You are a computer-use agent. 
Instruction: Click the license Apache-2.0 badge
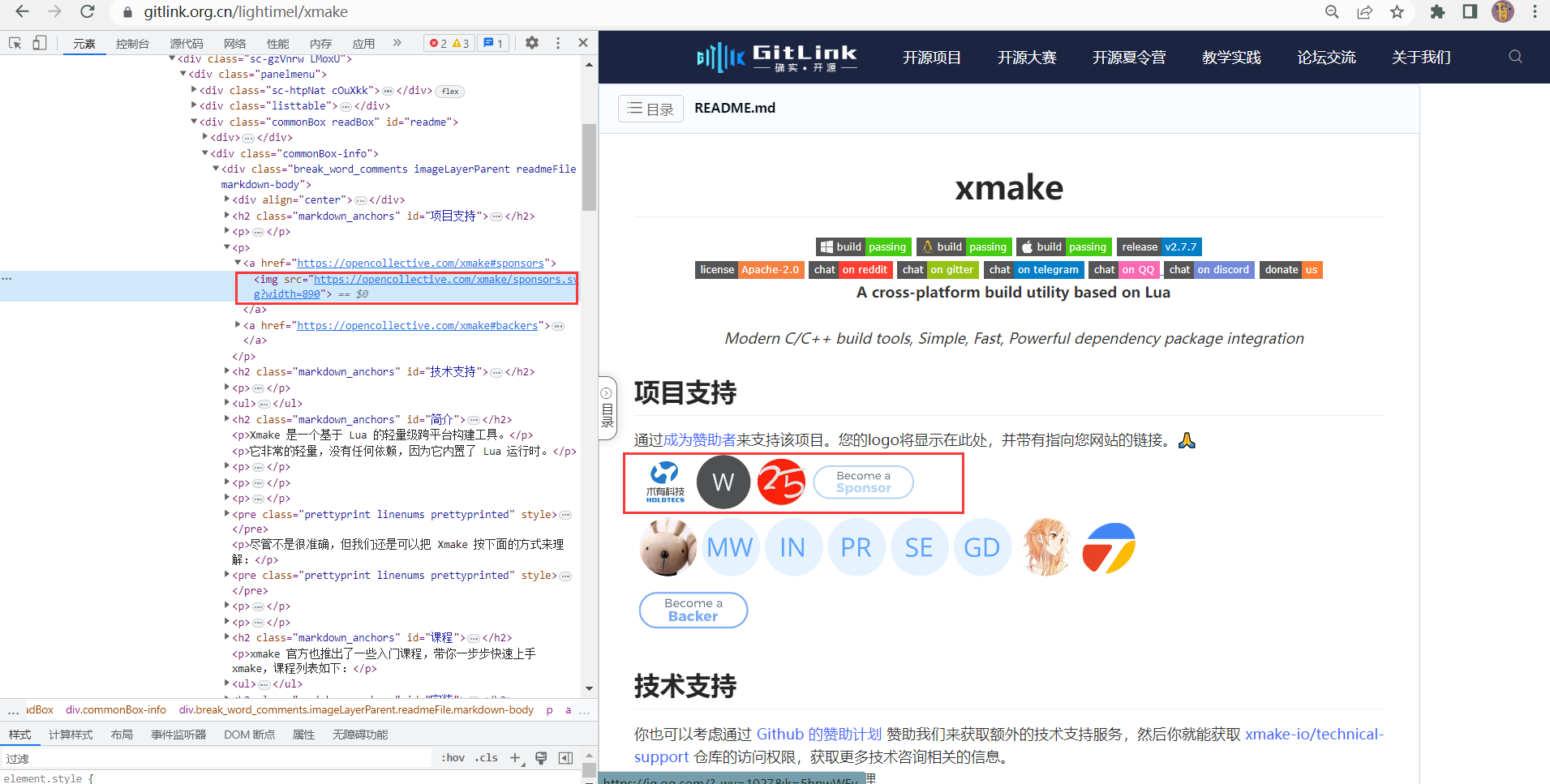[749, 270]
